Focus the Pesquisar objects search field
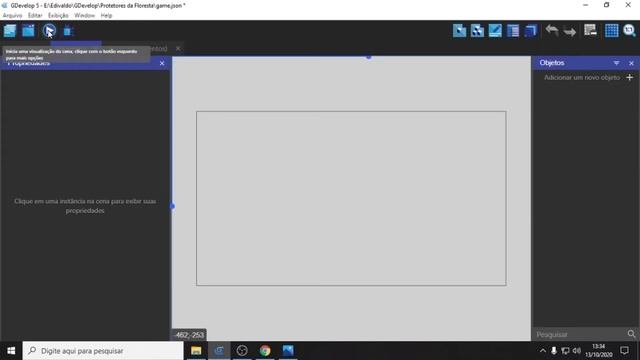The height and width of the screenshot is (360, 640). pos(580,334)
